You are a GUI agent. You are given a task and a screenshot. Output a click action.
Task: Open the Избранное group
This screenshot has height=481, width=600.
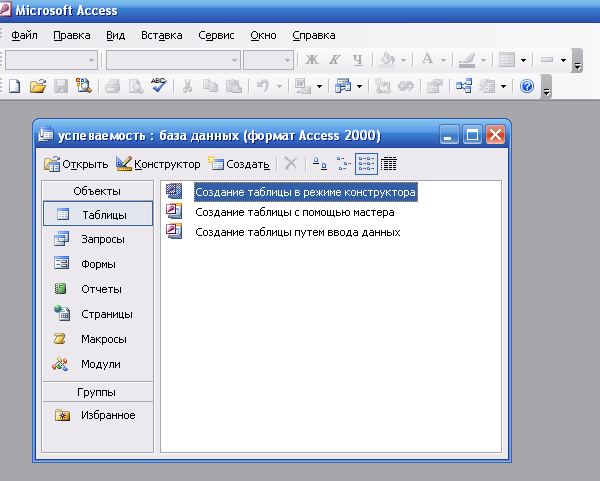click(98, 415)
